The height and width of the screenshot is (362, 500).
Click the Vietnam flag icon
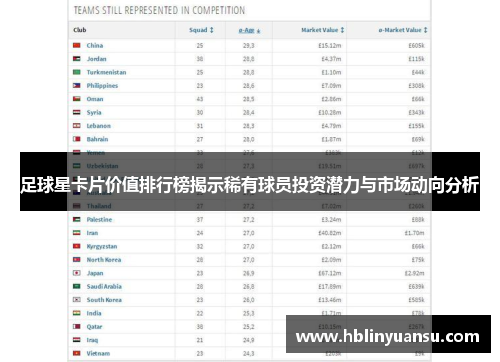(77, 353)
